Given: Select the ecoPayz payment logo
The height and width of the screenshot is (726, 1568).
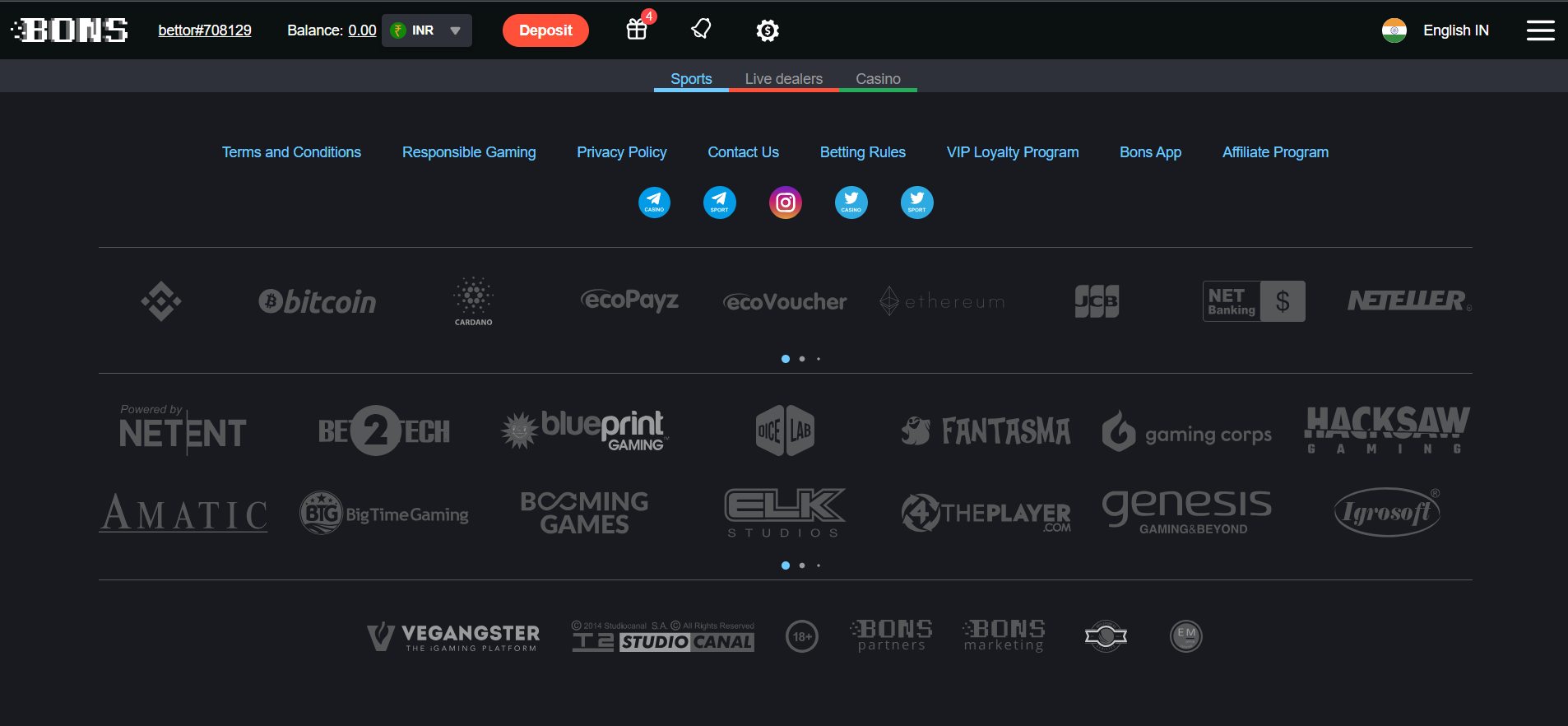Looking at the screenshot, I should (x=629, y=301).
